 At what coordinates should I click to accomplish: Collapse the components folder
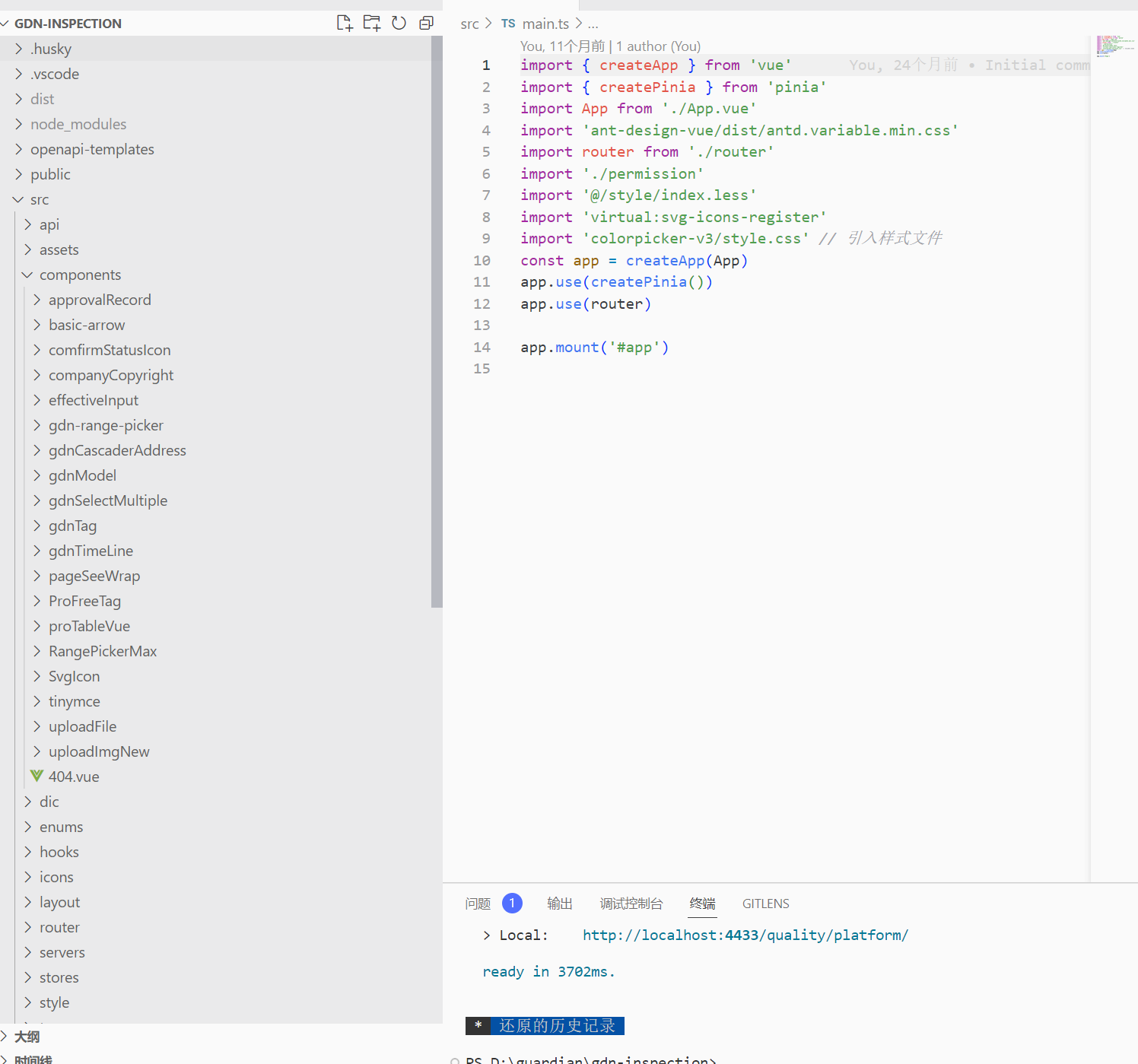click(x=28, y=275)
